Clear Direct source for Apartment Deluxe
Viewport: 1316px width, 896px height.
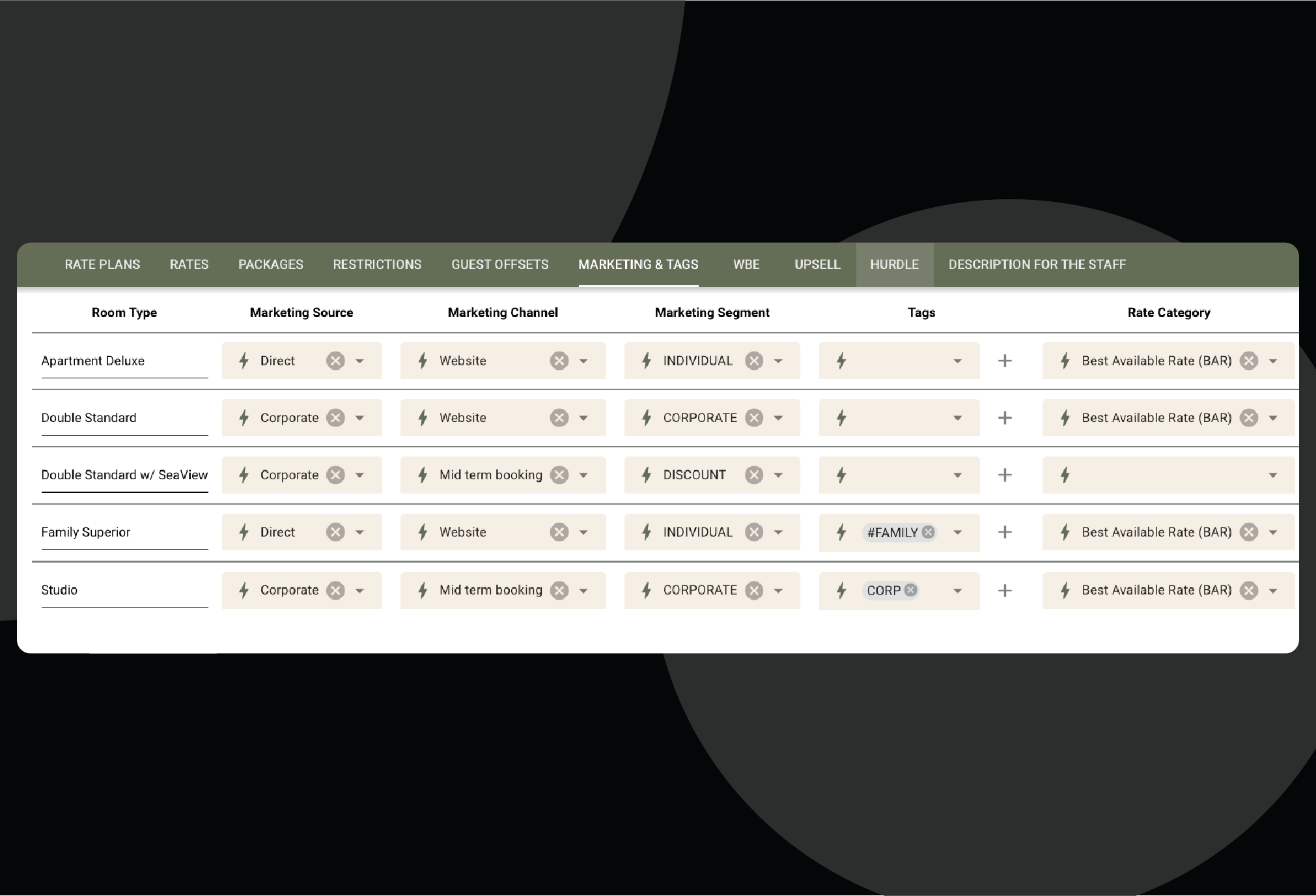(x=335, y=361)
